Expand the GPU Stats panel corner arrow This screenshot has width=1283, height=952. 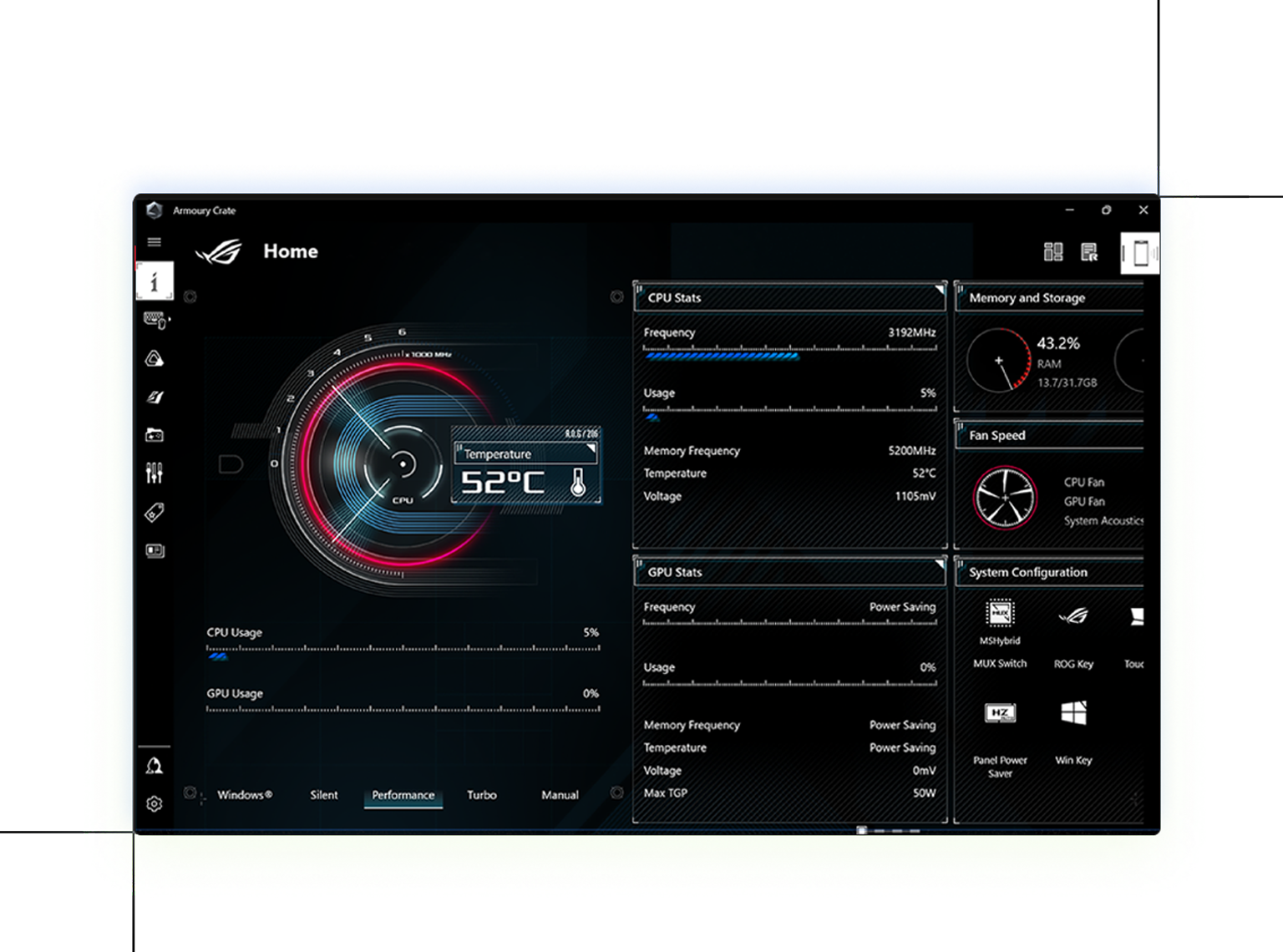click(x=939, y=565)
